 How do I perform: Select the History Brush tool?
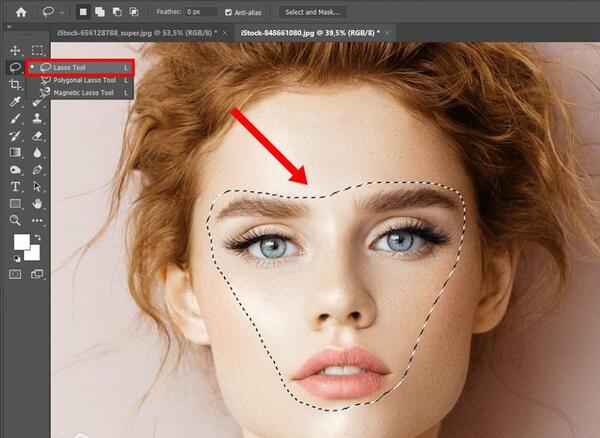click(15, 136)
